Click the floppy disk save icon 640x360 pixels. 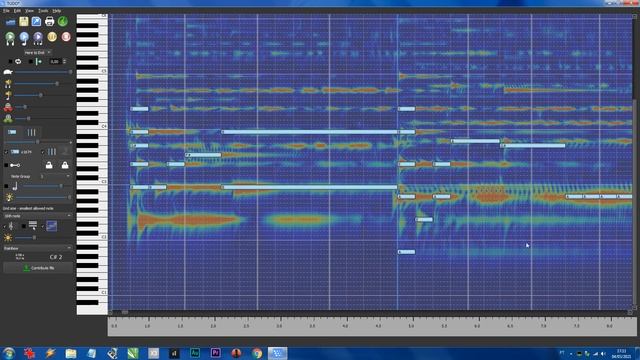tap(24, 22)
